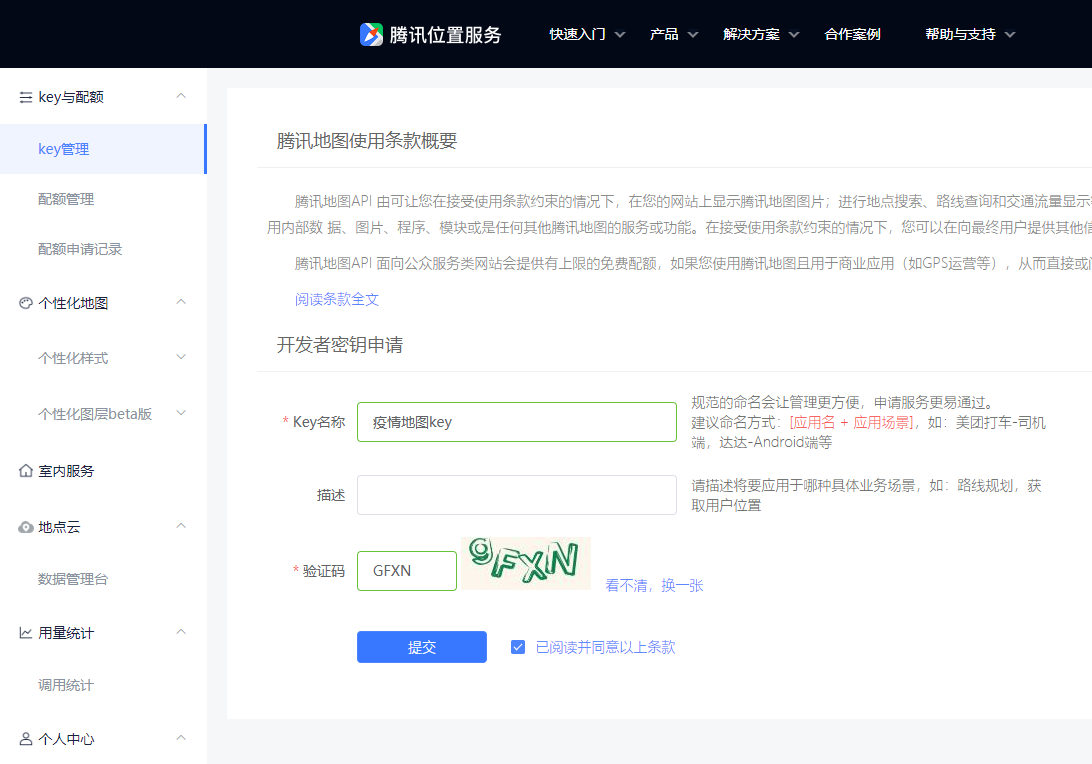Open 数据管理台 under 地点云
Viewport: 1092px width, 764px height.
[x=73, y=579]
